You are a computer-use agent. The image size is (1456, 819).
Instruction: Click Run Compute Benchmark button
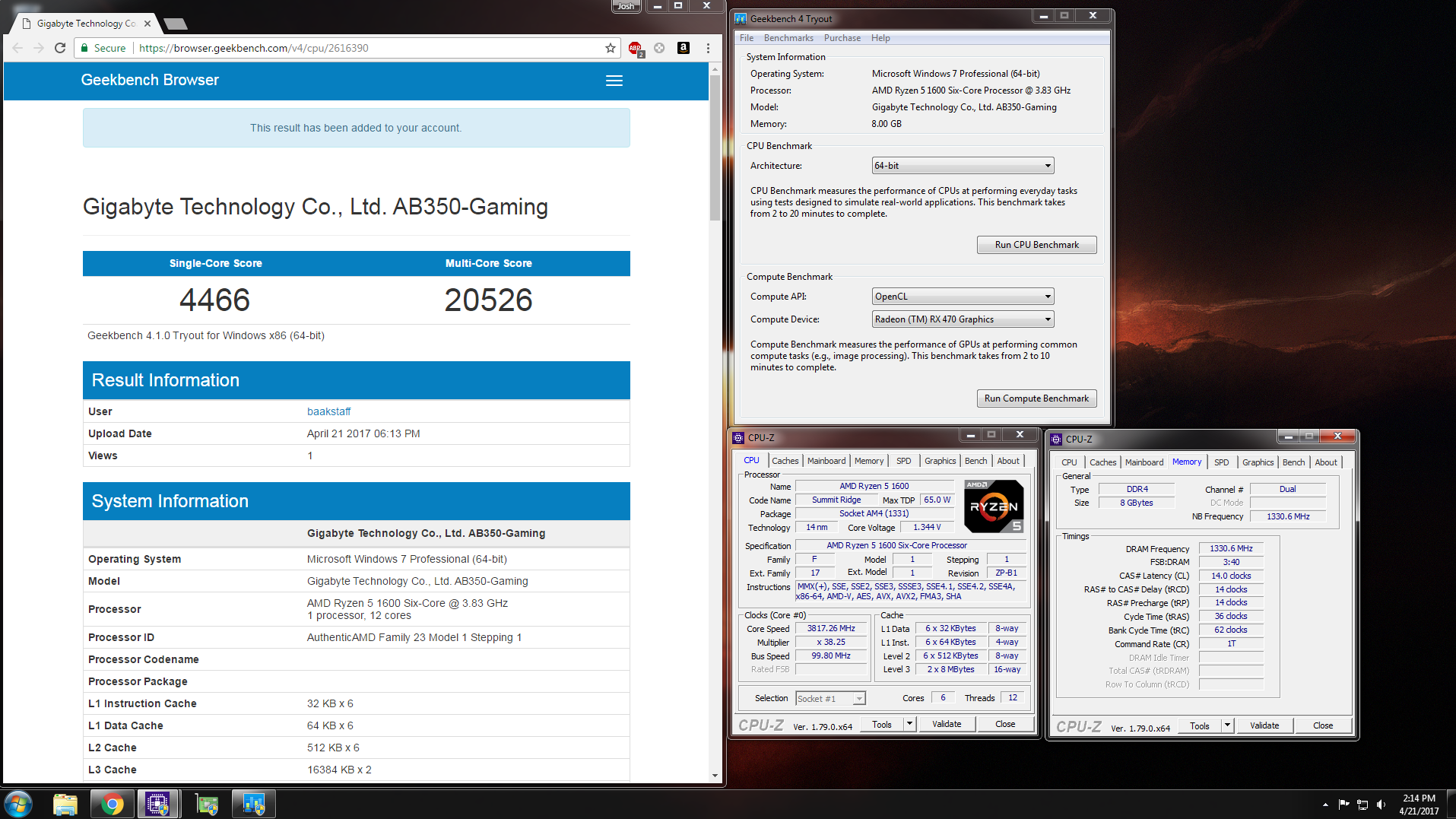pos(1036,398)
